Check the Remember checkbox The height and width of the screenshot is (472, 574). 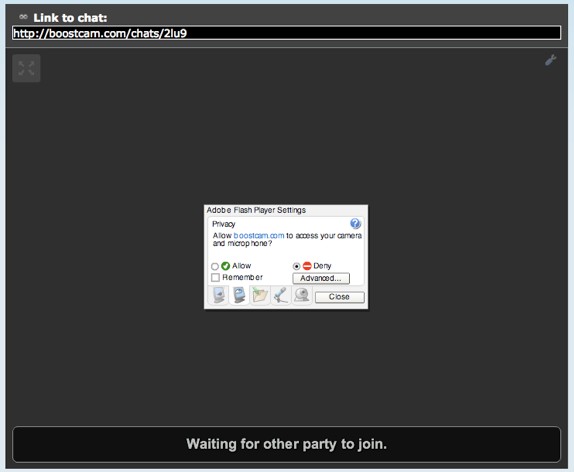tap(215, 278)
